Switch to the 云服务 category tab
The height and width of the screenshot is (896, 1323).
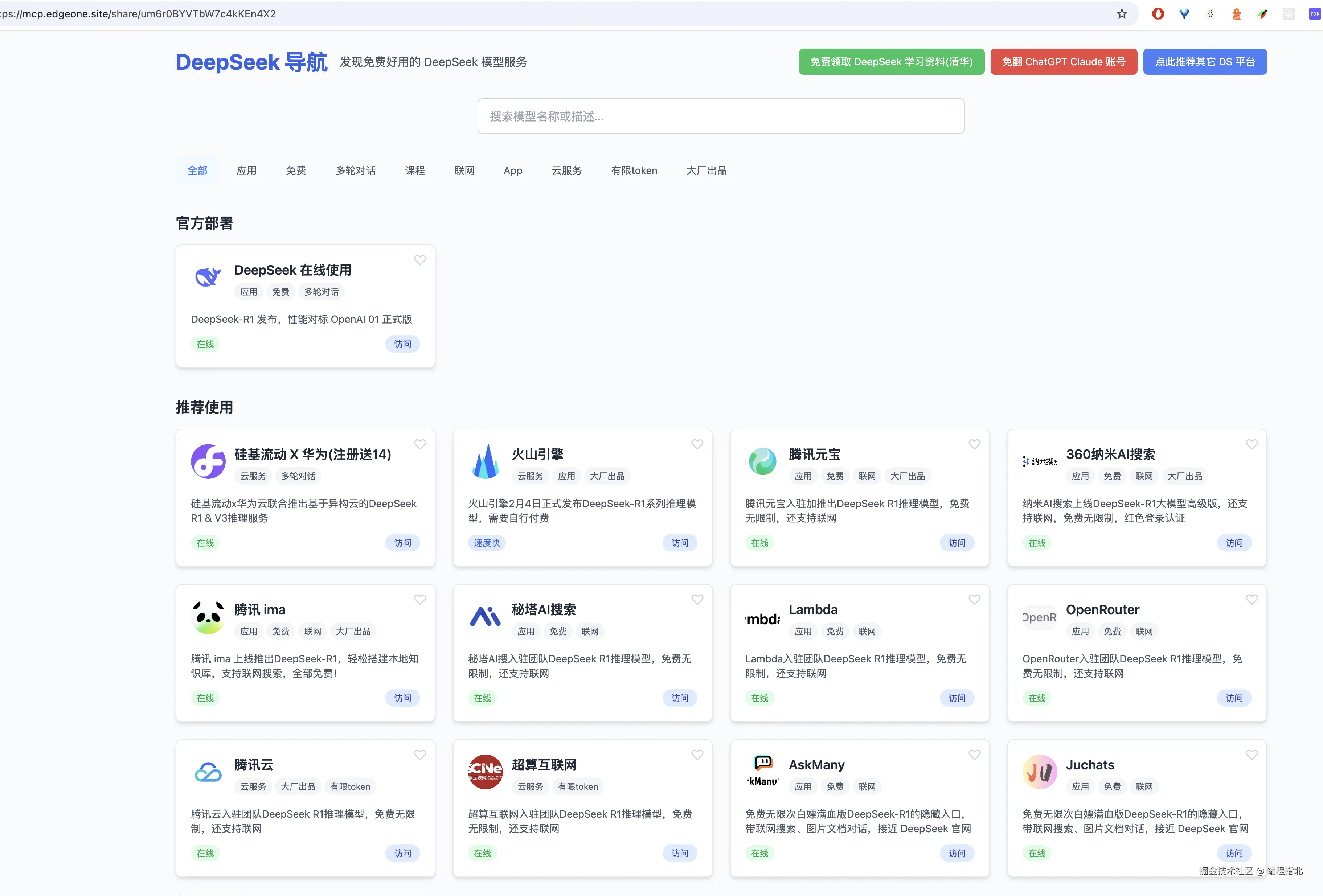pos(566,171)
